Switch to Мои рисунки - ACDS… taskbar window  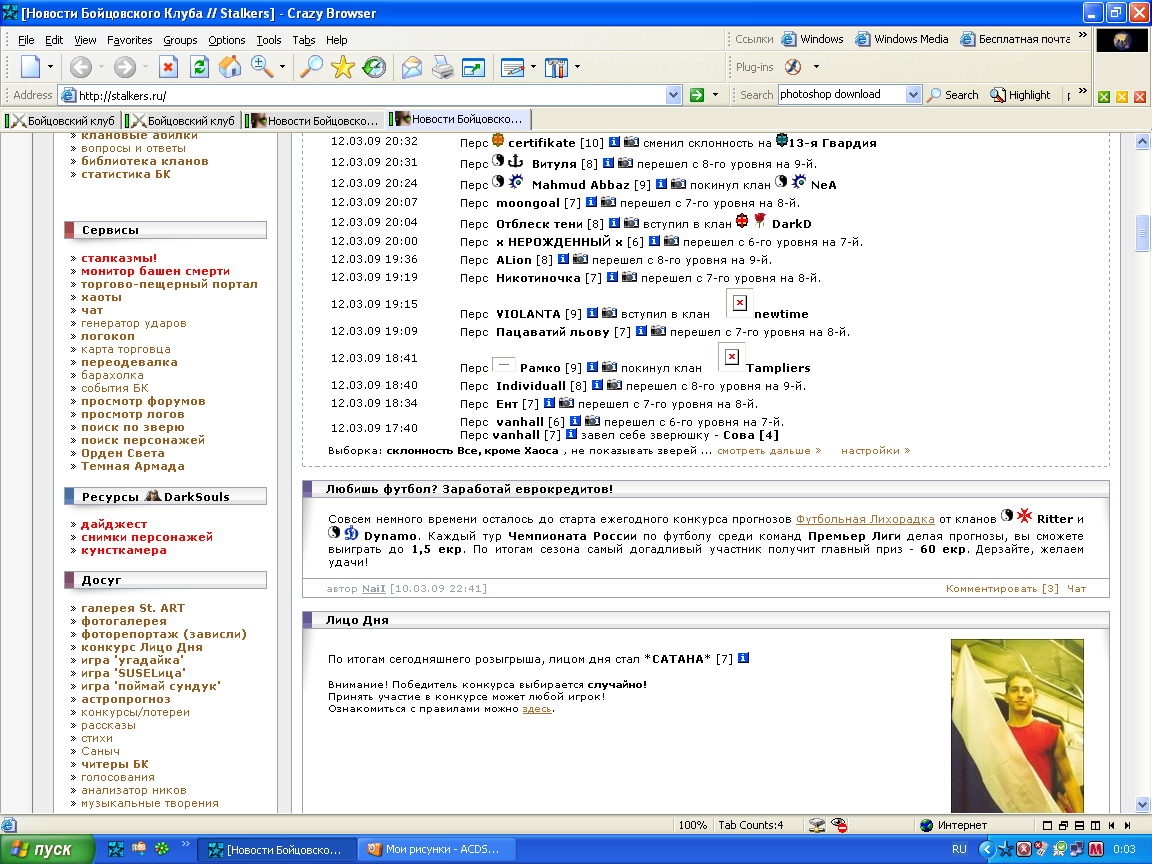pyautogui.click(x=436, y=849)
